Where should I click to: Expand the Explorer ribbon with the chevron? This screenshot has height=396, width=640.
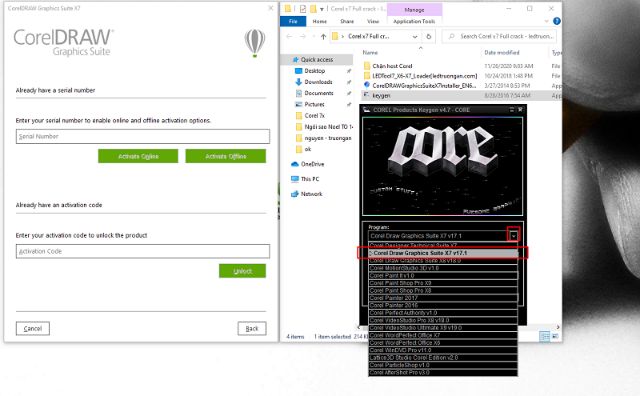click(547, 21)
